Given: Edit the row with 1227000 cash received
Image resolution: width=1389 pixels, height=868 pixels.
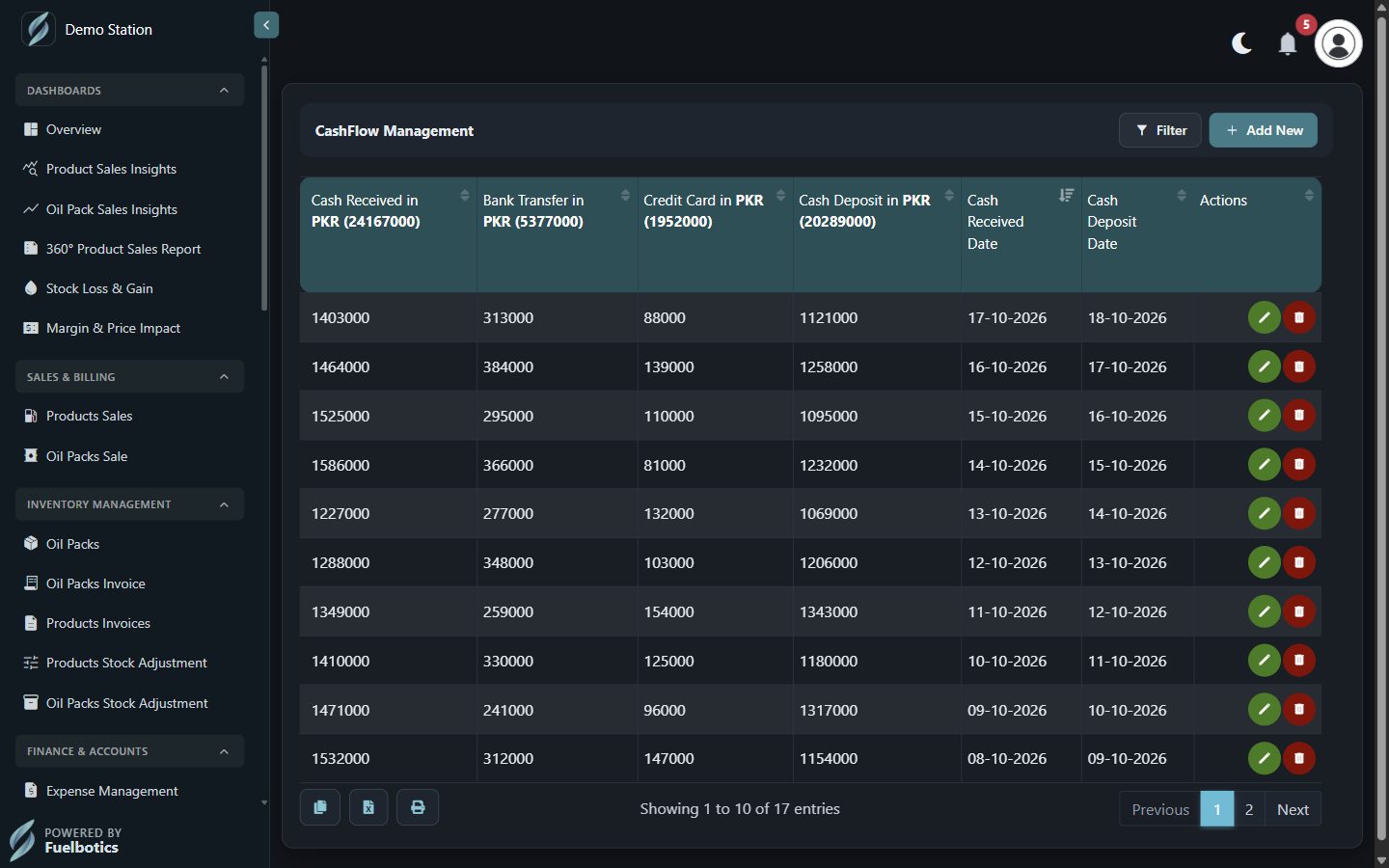Looking at the screenshot, I should coord(1264,513).
